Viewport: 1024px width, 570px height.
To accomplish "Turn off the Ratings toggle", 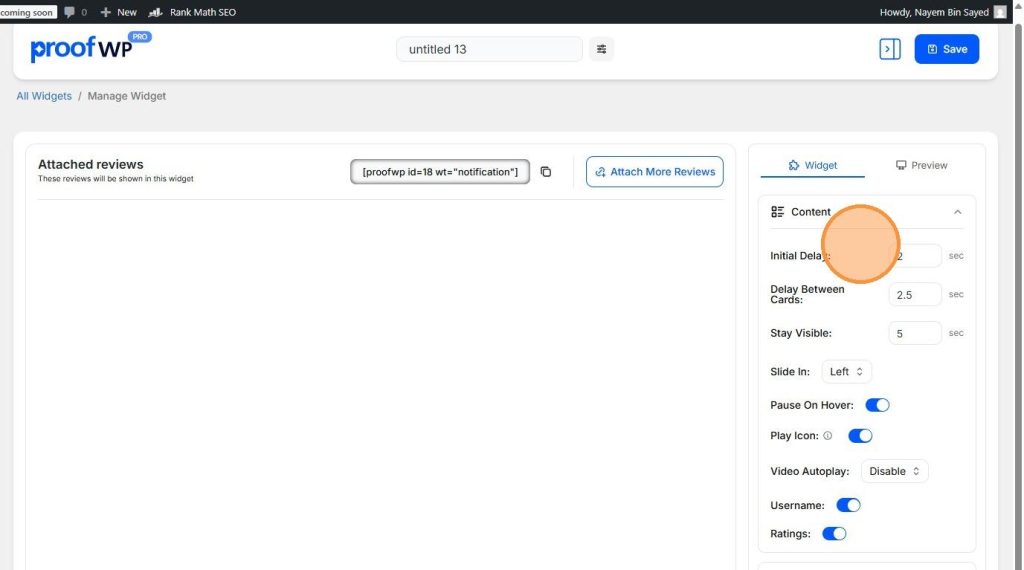I will (834, 533).
